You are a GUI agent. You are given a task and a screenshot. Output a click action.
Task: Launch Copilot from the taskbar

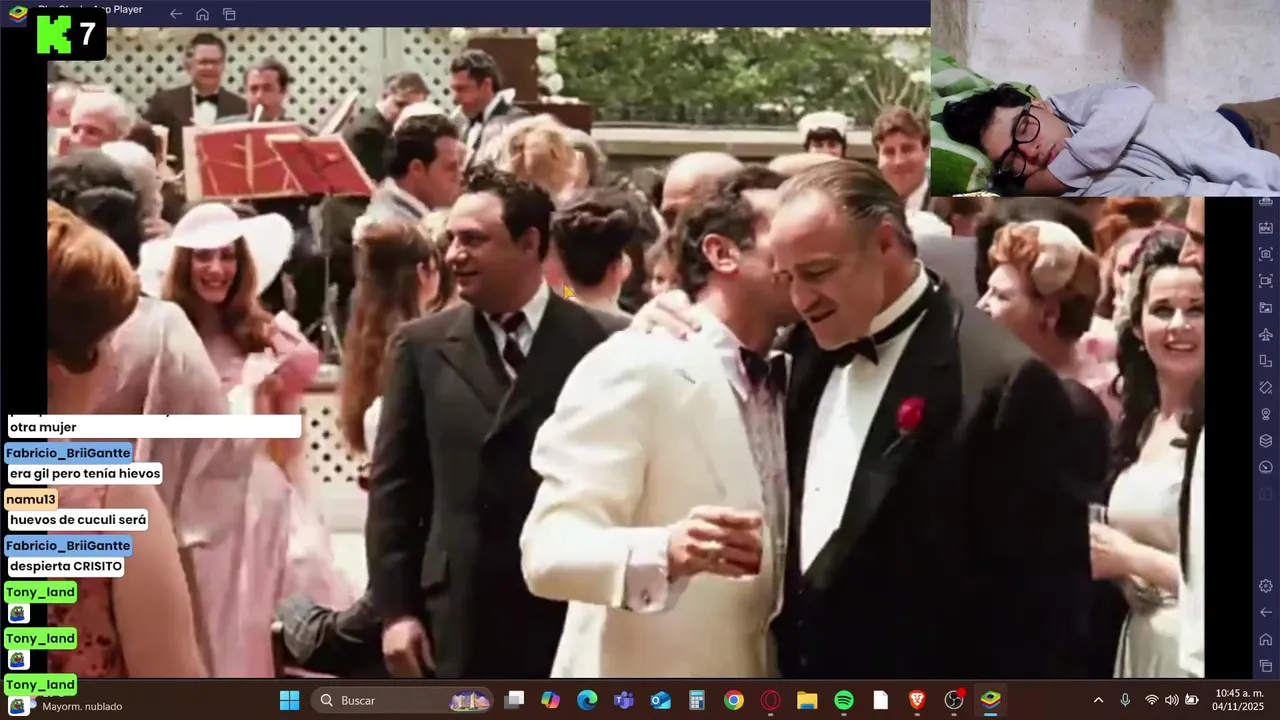550,700
